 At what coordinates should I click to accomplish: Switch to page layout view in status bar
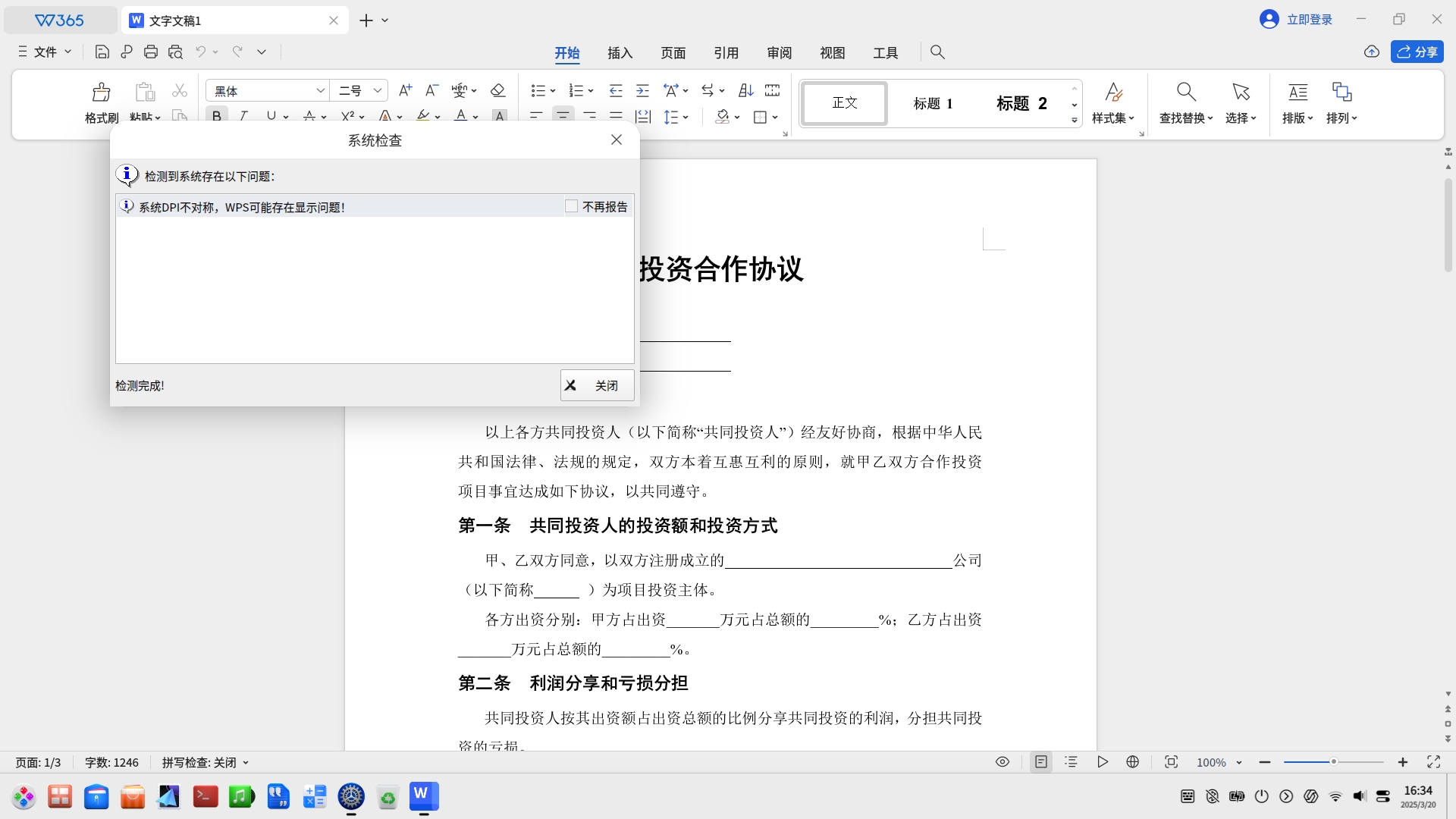(1041, 762)
